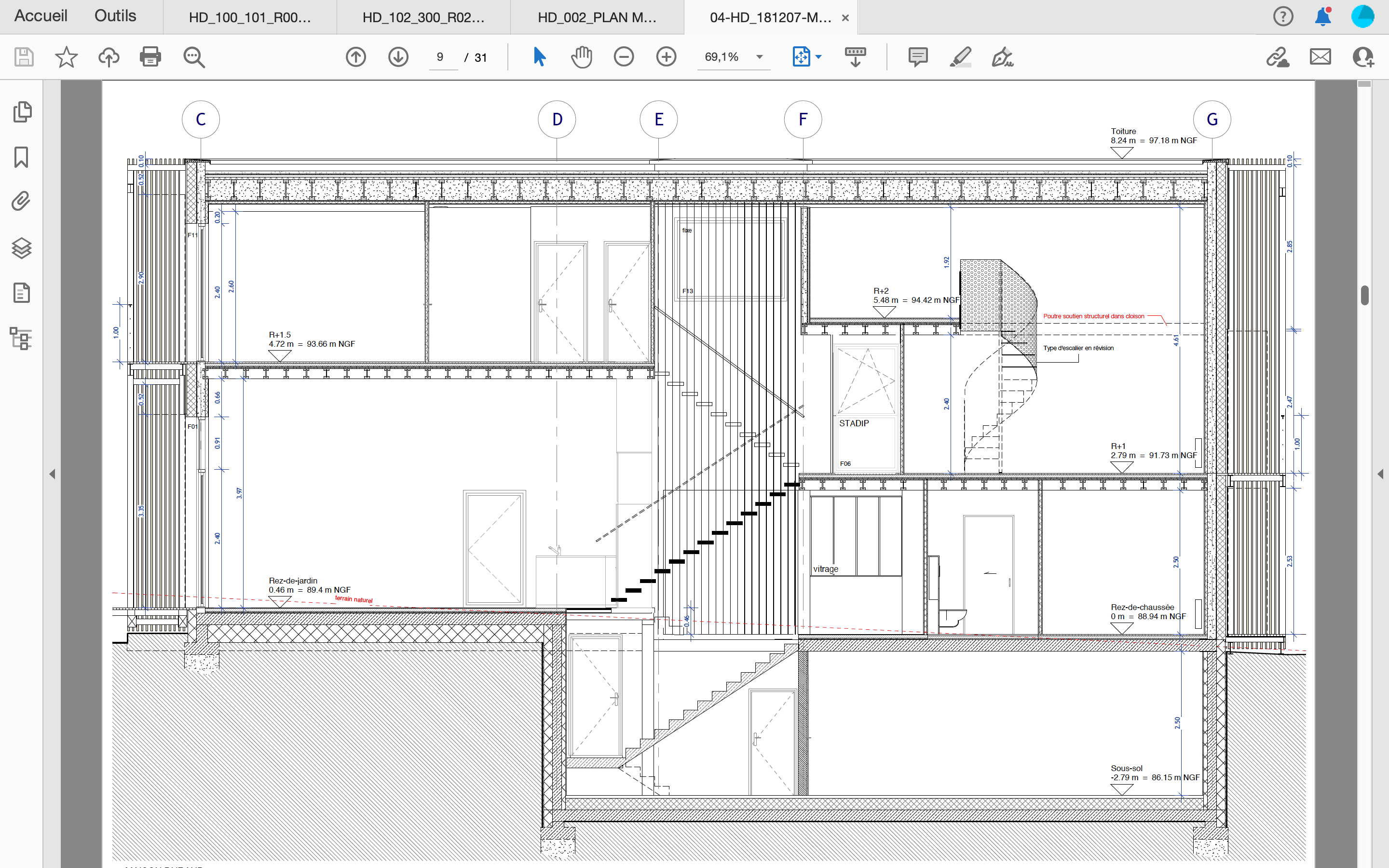This screenshot has height=868, width=1389.
Task: Open the attachments paperclip panel
Action: coord(21,202)
